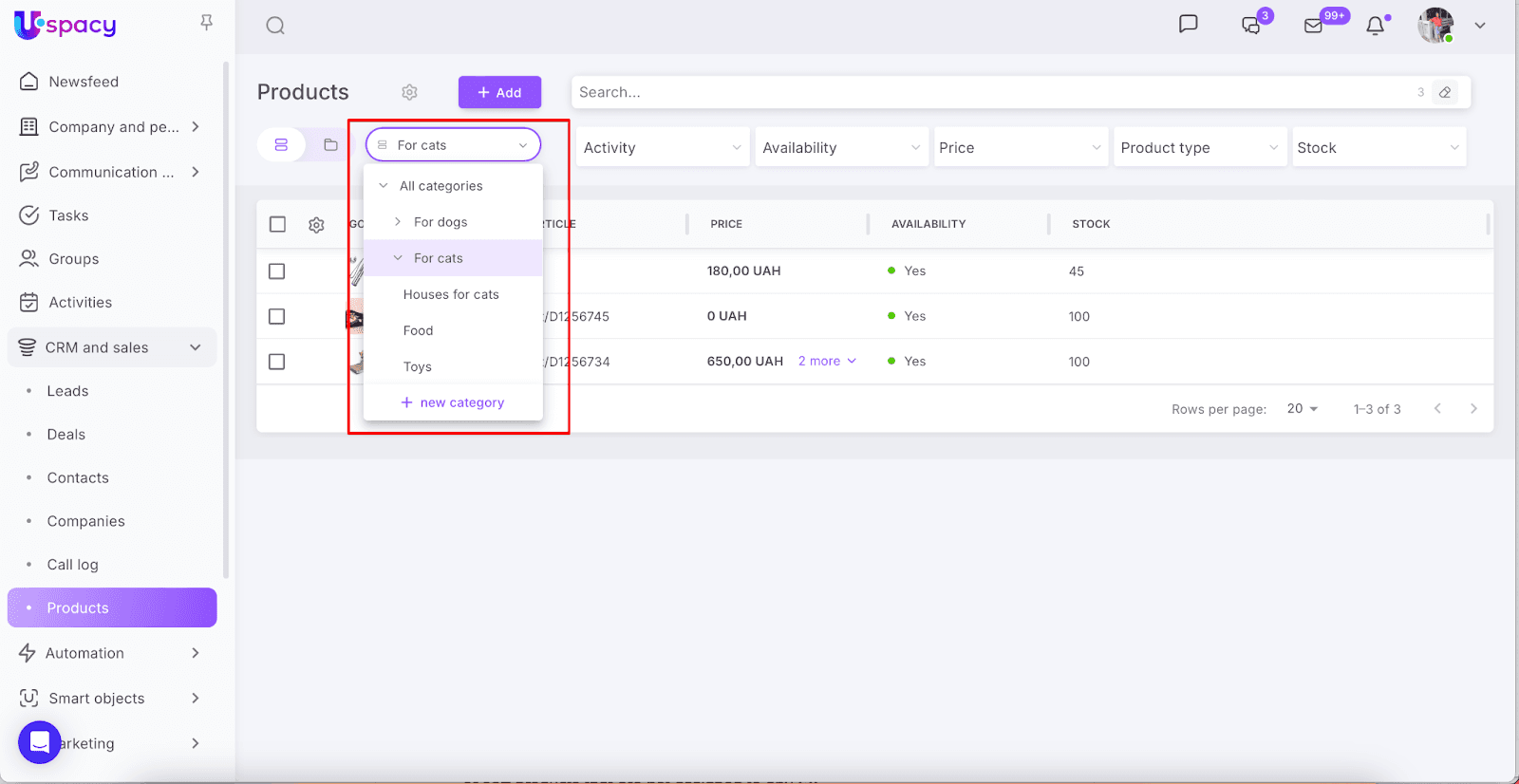The width and height of the screenshot is (1519, 784).
Task: Expand the For dogs category
Action: 398,222
